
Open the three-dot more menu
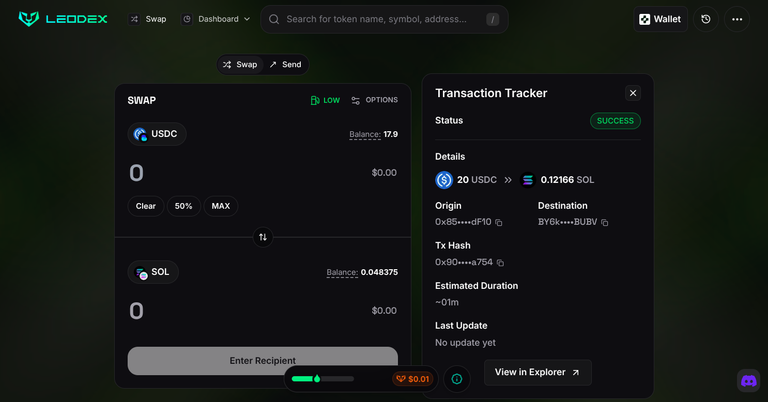point(737,19)
